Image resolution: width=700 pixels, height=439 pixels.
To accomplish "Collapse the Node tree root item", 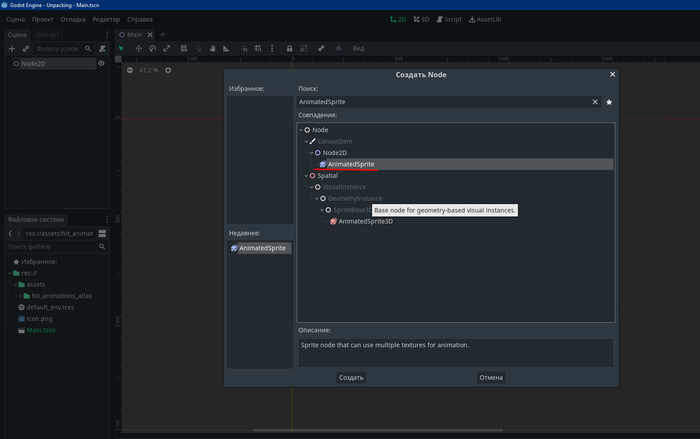I will pyautogui.click(x=302, y=130).
